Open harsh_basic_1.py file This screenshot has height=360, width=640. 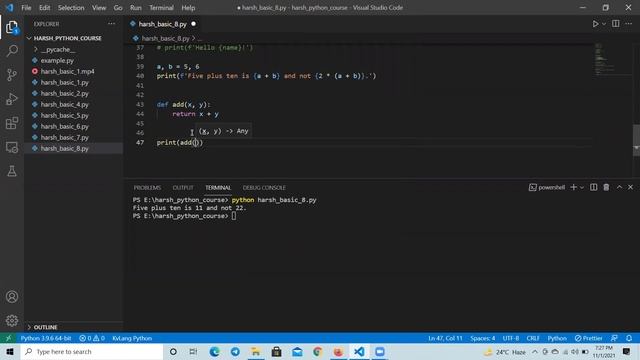pos(64,82)
